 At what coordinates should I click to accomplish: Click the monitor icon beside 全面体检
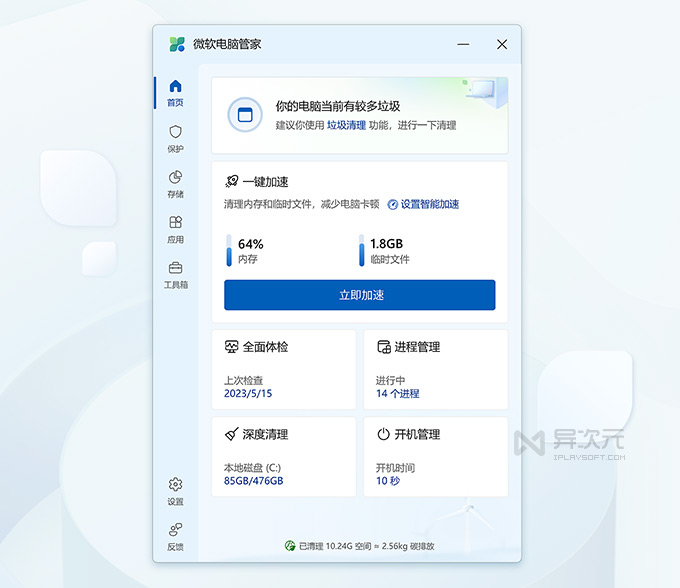(232, 346)
